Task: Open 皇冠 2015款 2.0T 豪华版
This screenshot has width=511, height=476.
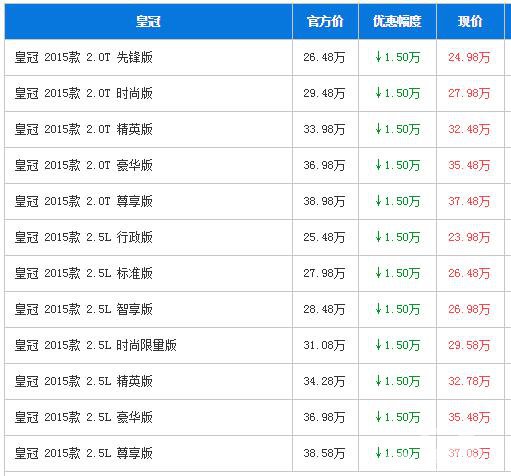Action: [x=83, y=165]
